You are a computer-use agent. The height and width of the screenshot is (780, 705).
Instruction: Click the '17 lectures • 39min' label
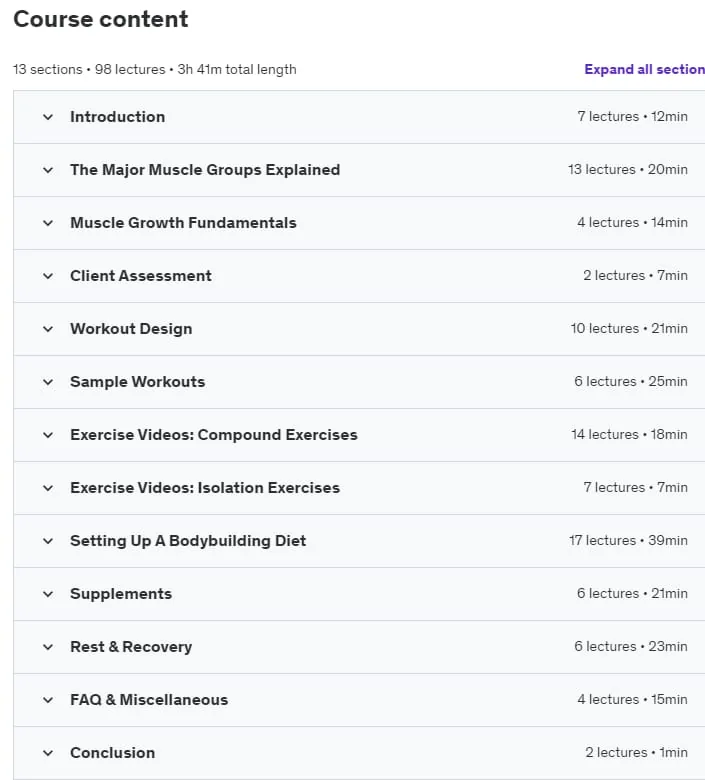(x=628, y=540)
